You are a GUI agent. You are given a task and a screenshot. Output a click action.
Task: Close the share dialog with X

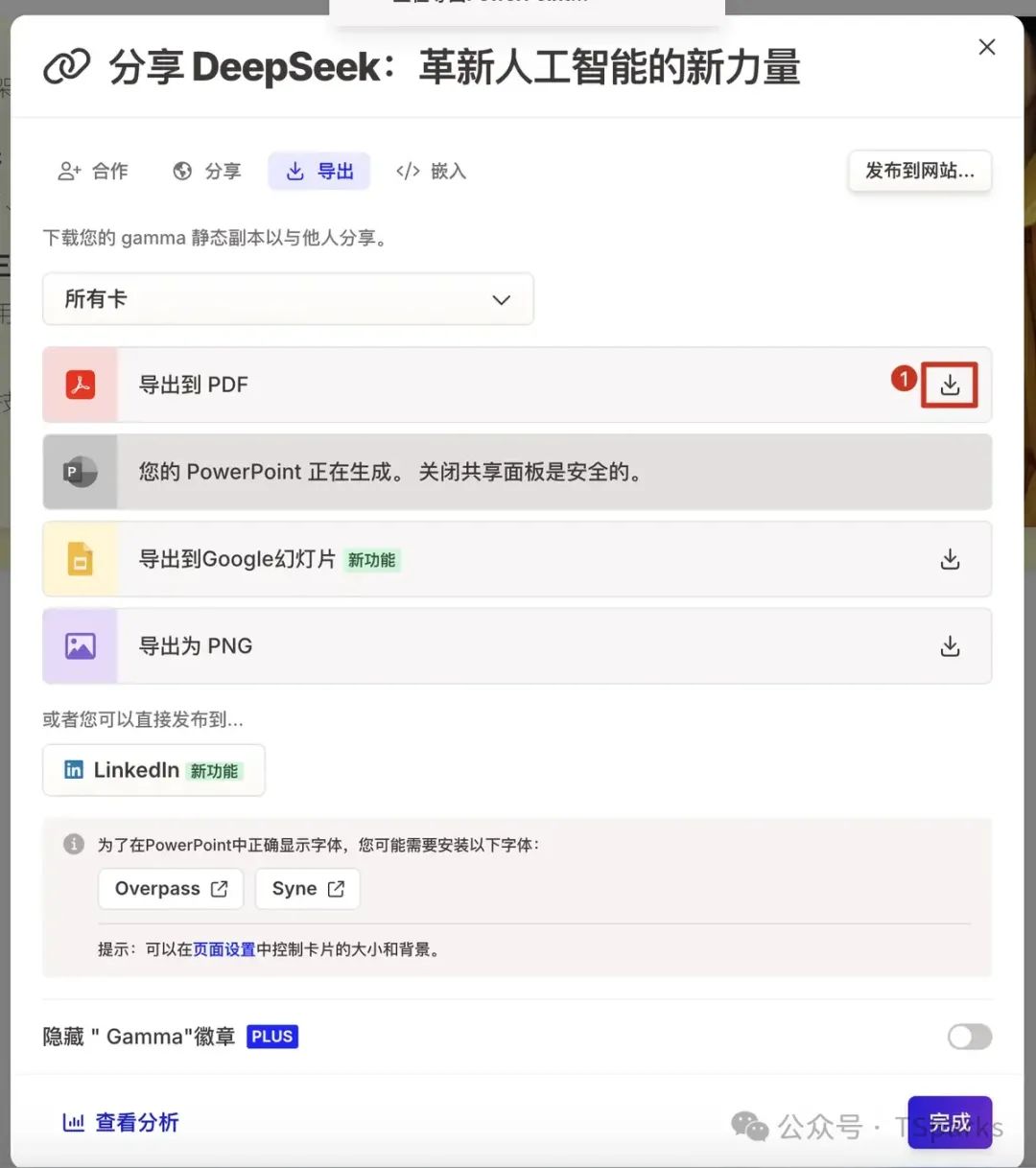click(987, 47)
